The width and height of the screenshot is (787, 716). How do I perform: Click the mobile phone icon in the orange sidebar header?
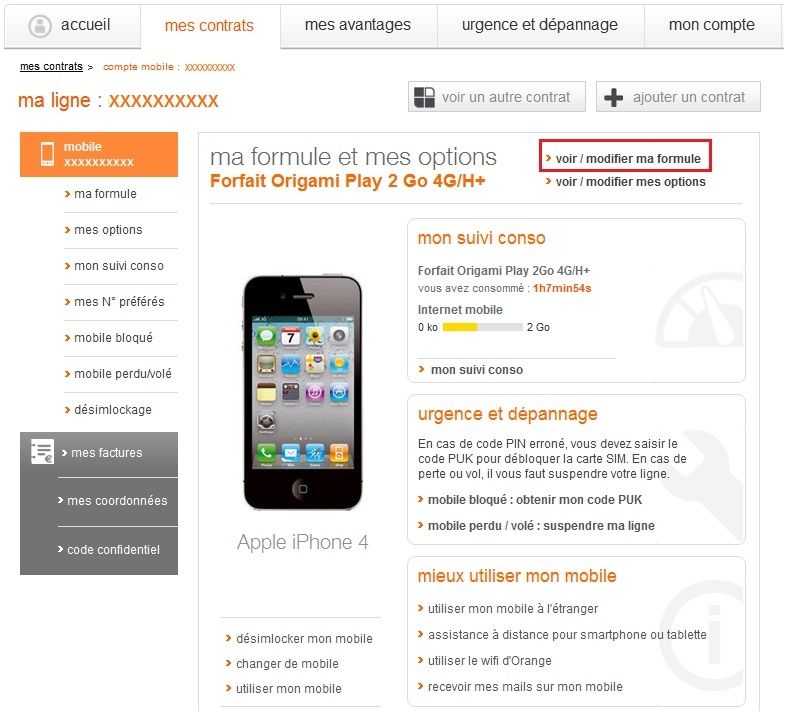47,154
